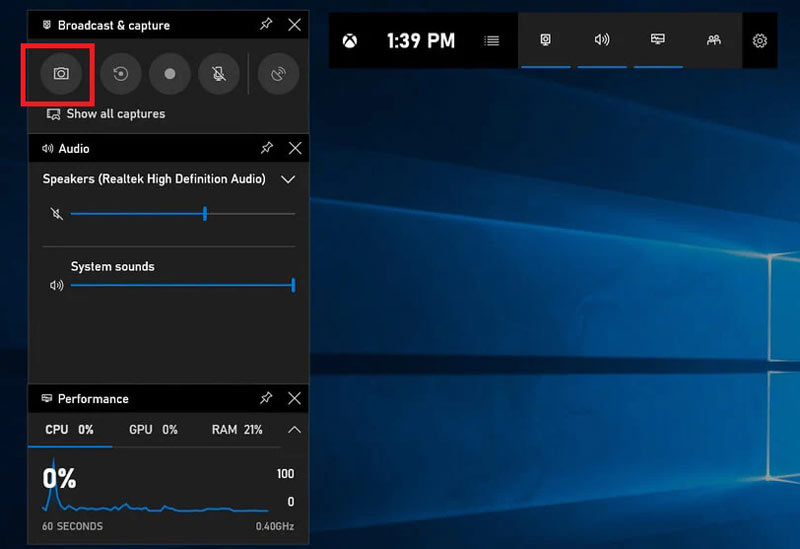Select the CPU performance tab
This screenshot has width=800, height=549.
69,430
